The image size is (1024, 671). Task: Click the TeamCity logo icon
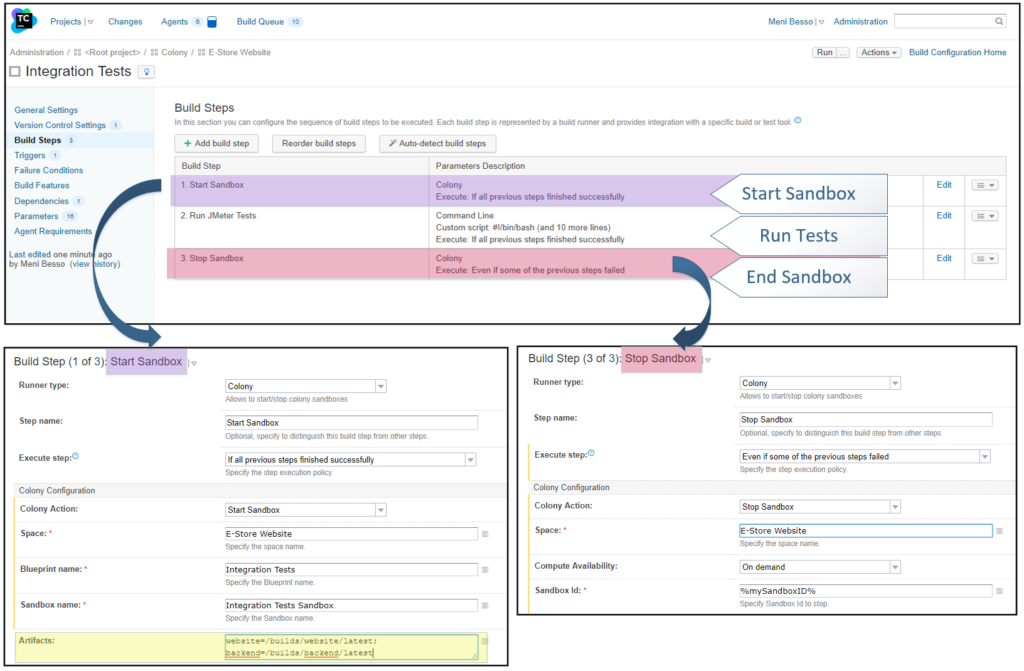24,21
